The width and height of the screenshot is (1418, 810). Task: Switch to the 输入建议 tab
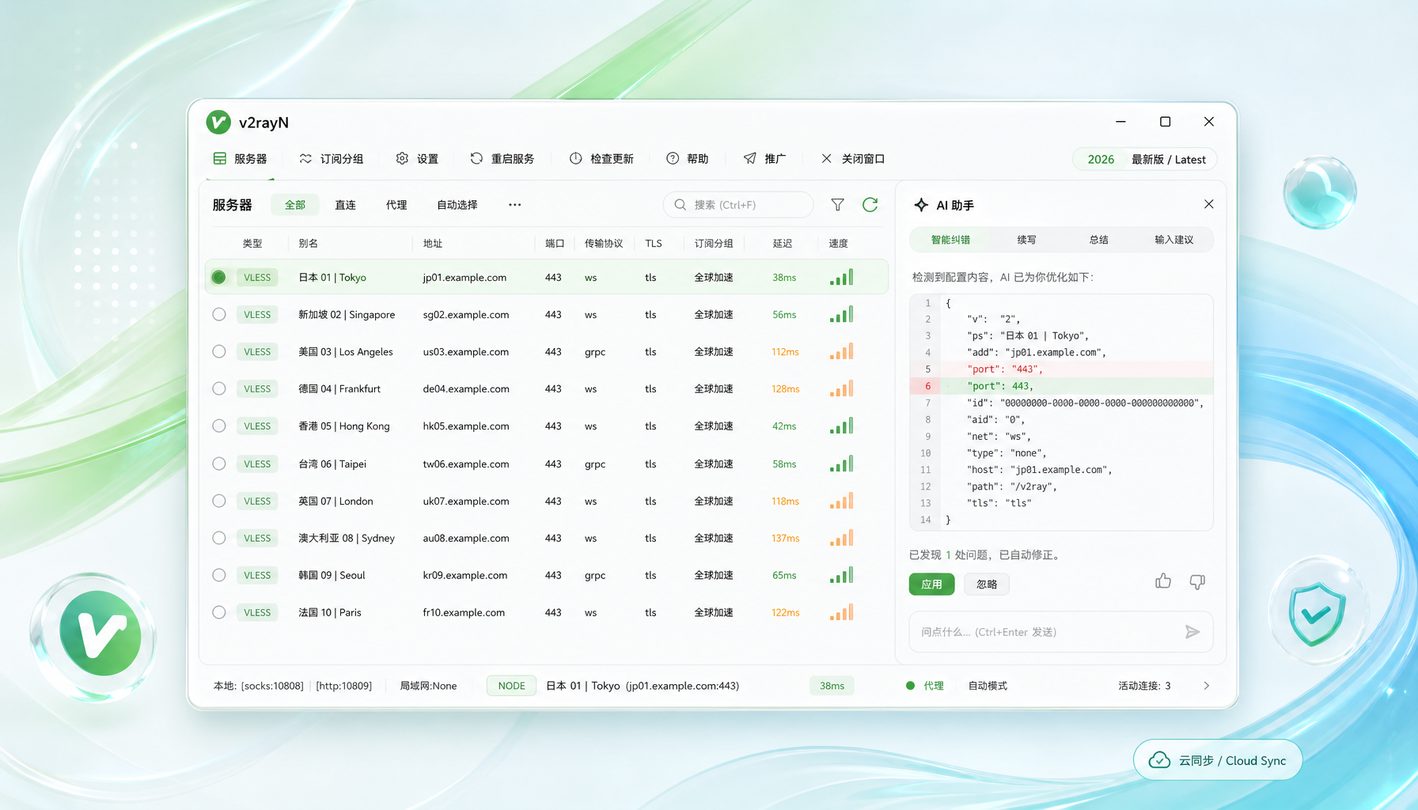[x=1174, y=240]
